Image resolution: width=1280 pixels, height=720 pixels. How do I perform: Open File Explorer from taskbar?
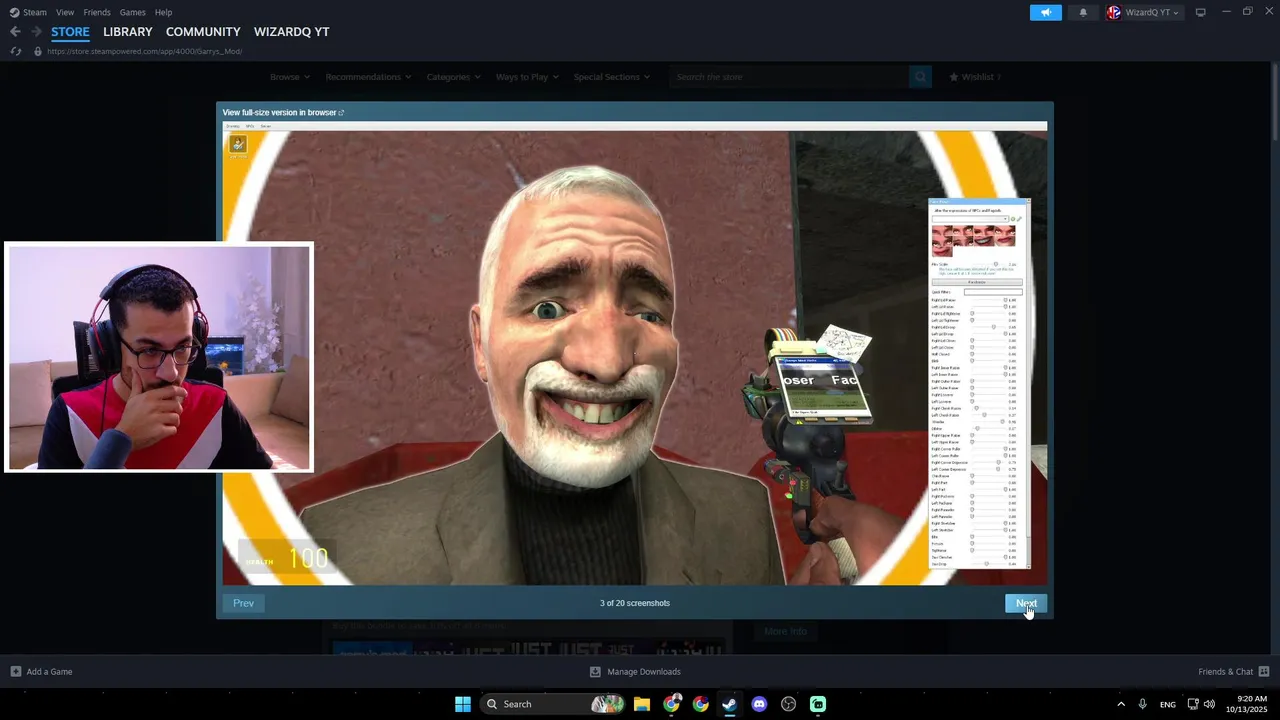pyautogui.click(x=642, y=704)
